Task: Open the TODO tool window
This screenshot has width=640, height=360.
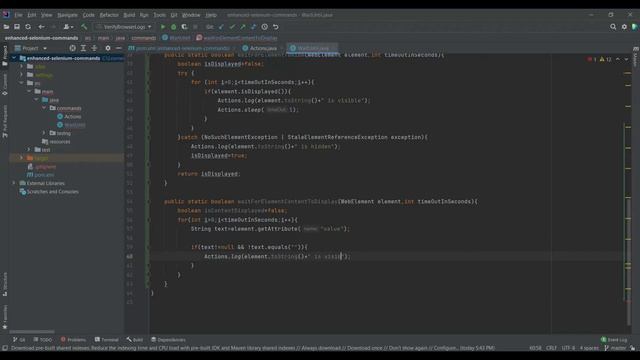Action: [43, 340]
